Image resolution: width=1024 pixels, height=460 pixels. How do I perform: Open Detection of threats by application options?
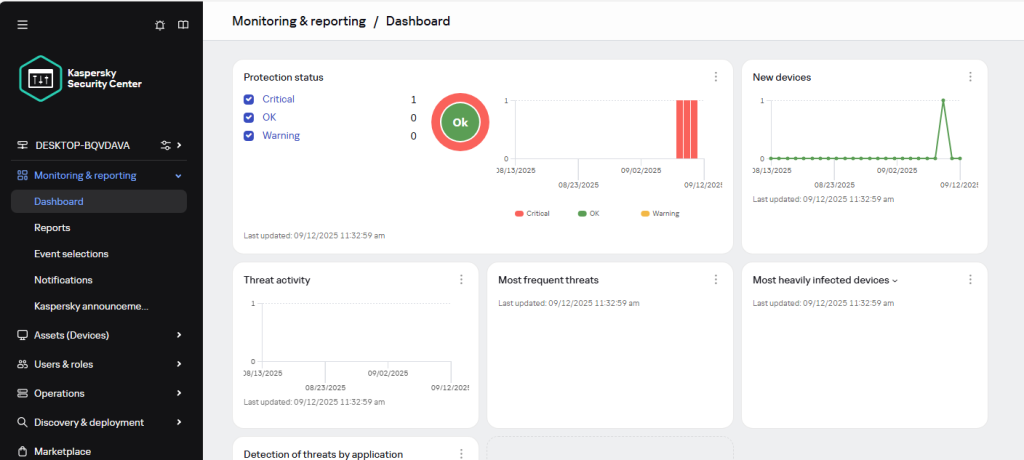[461, 453]
